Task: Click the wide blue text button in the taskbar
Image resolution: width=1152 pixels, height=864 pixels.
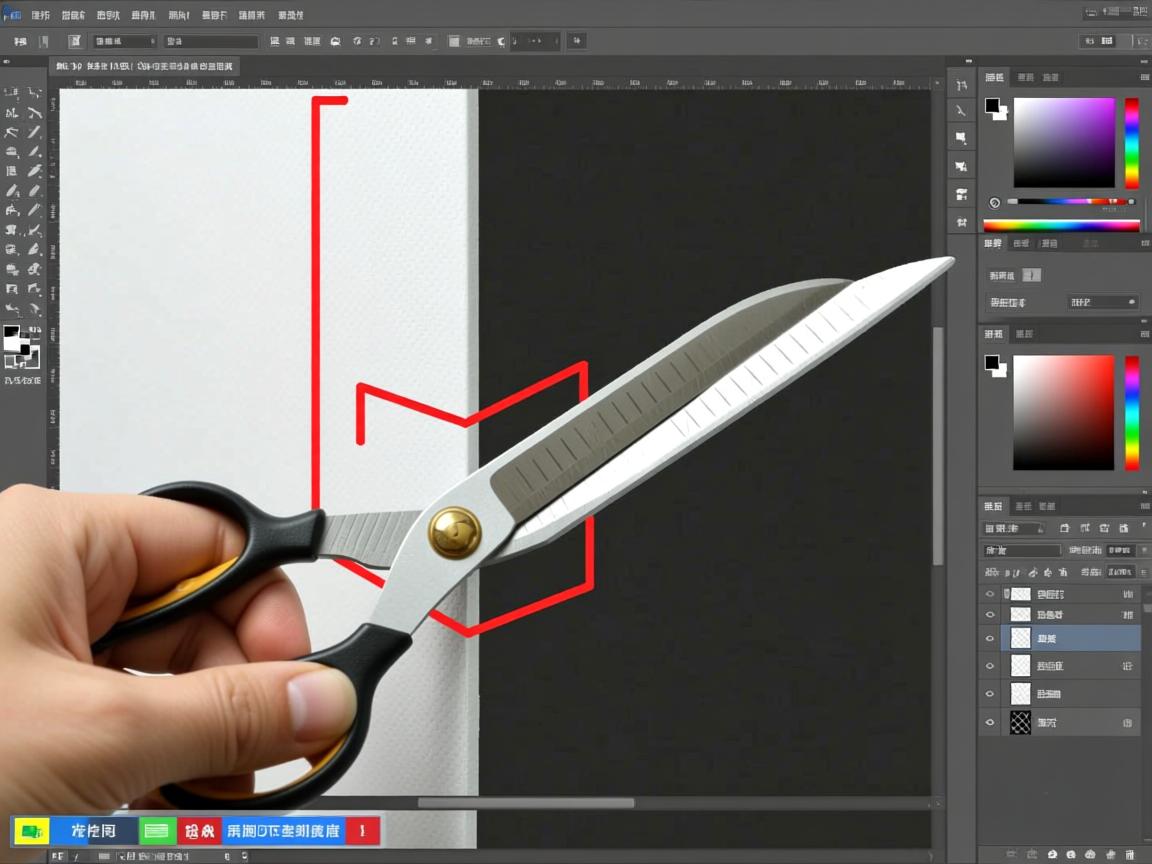Action: [283, 831]
